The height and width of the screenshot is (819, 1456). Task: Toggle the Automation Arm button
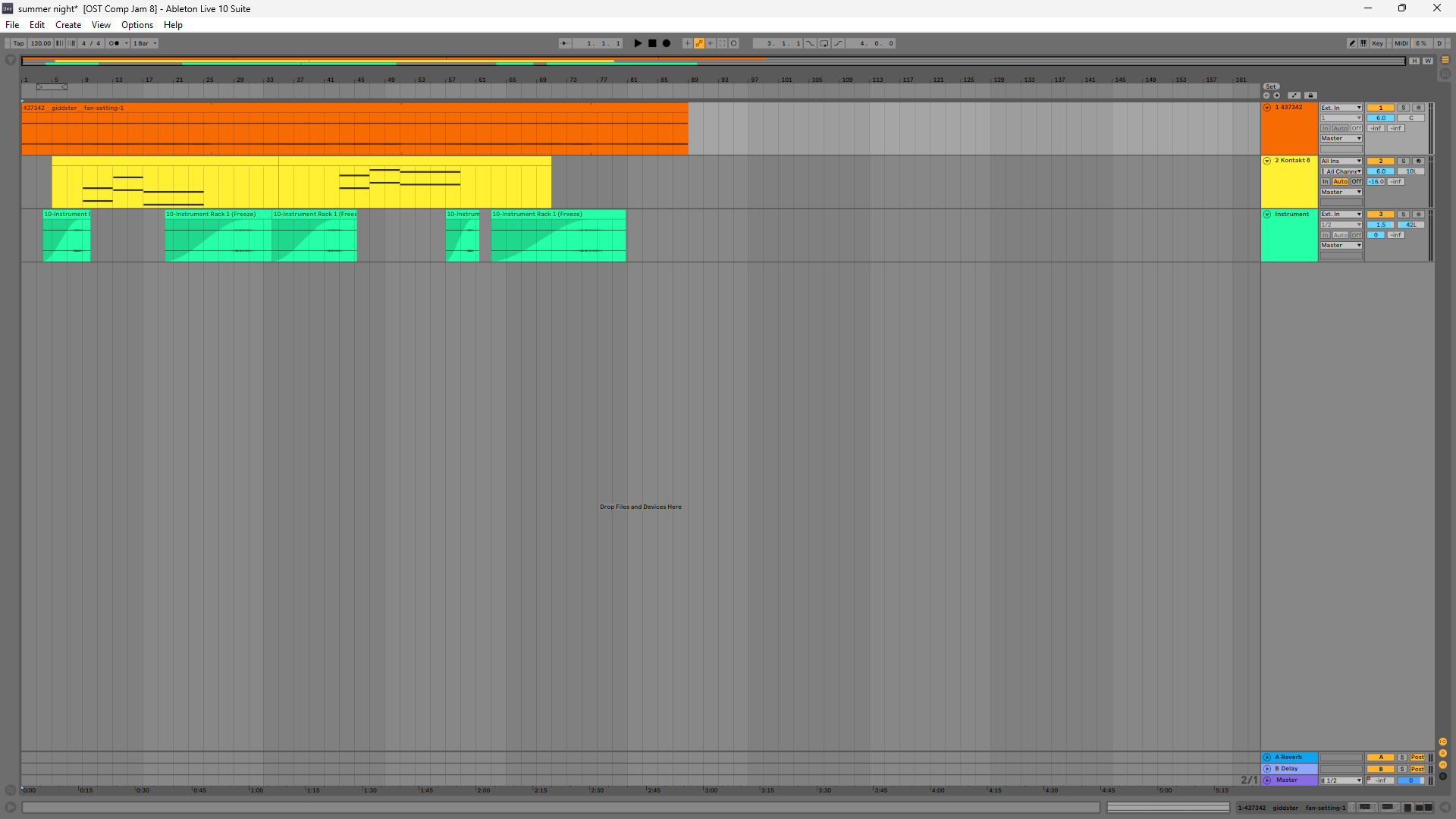coord(699,43)
